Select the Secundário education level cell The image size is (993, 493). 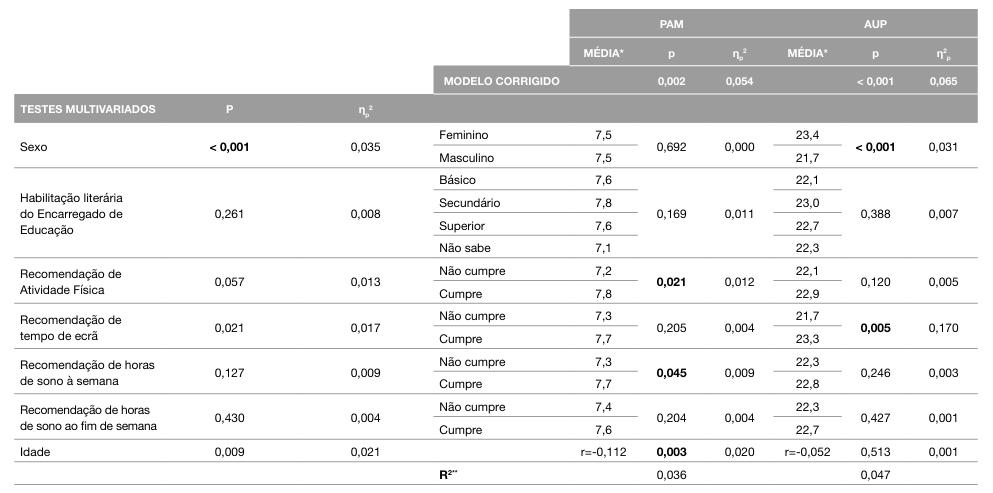point(469,203)
